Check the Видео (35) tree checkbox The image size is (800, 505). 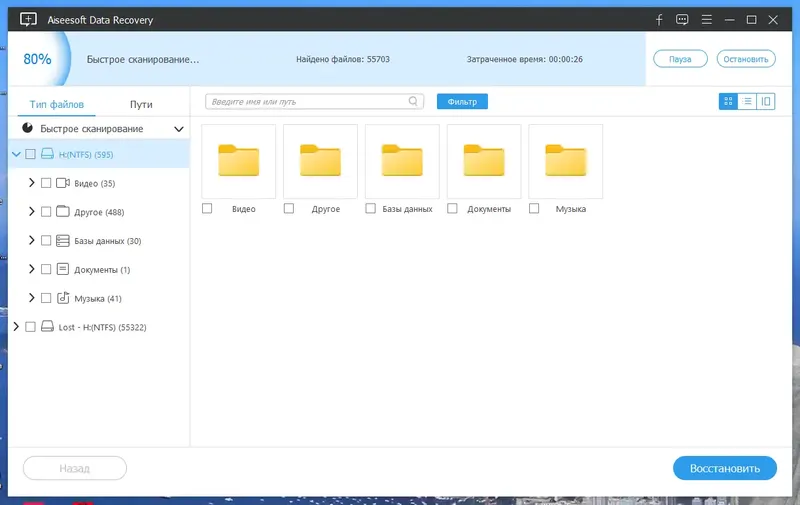(46, 183)
